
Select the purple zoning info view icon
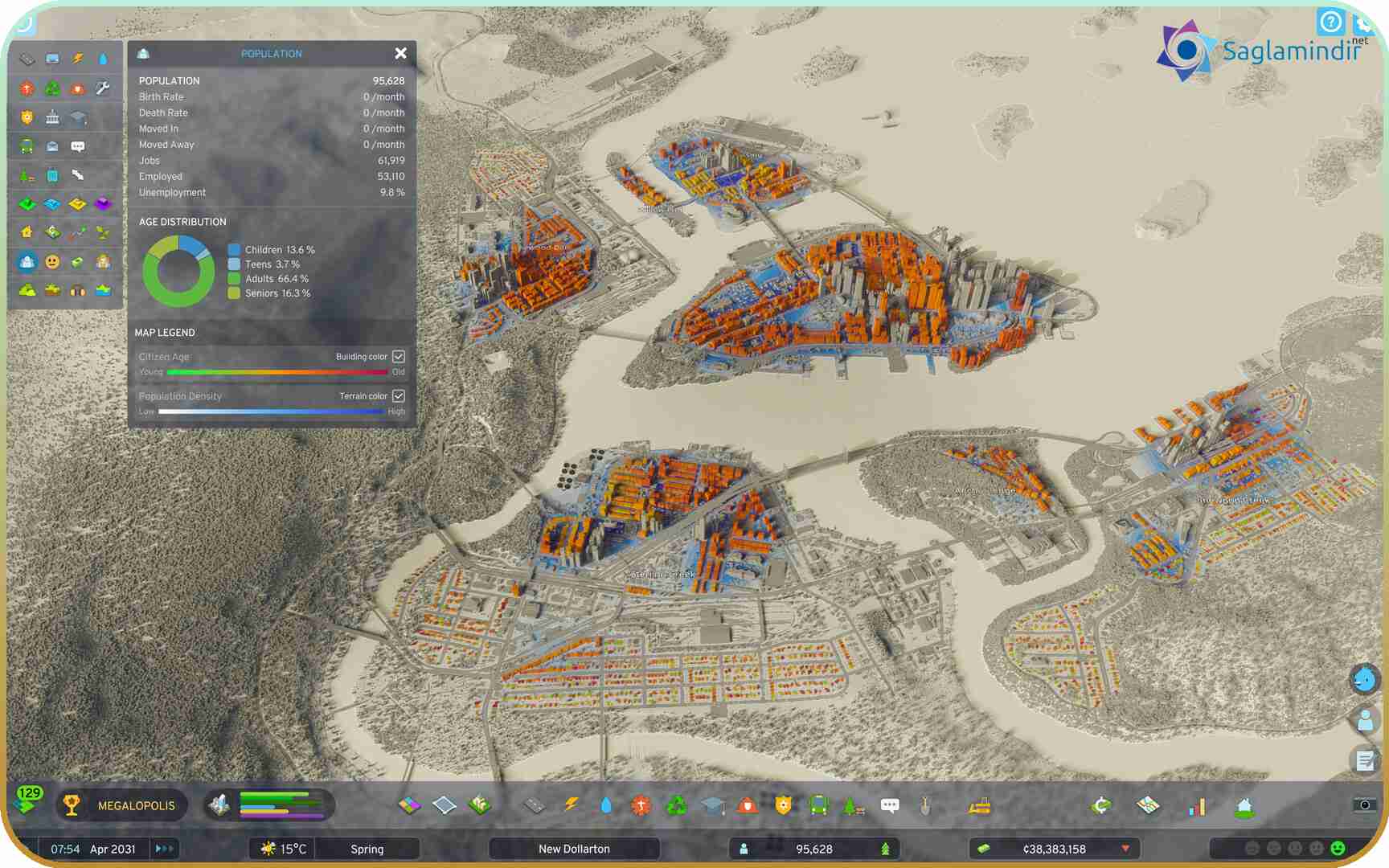click(103, 204)
